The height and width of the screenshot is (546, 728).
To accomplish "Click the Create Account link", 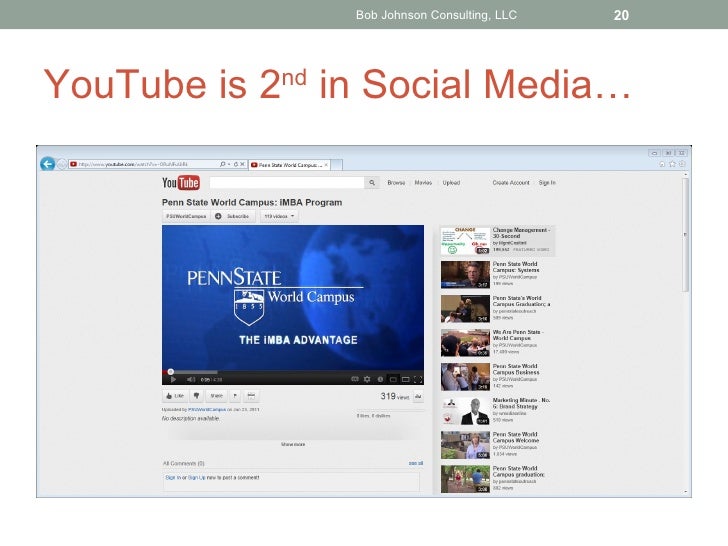I will coord(511,183).
